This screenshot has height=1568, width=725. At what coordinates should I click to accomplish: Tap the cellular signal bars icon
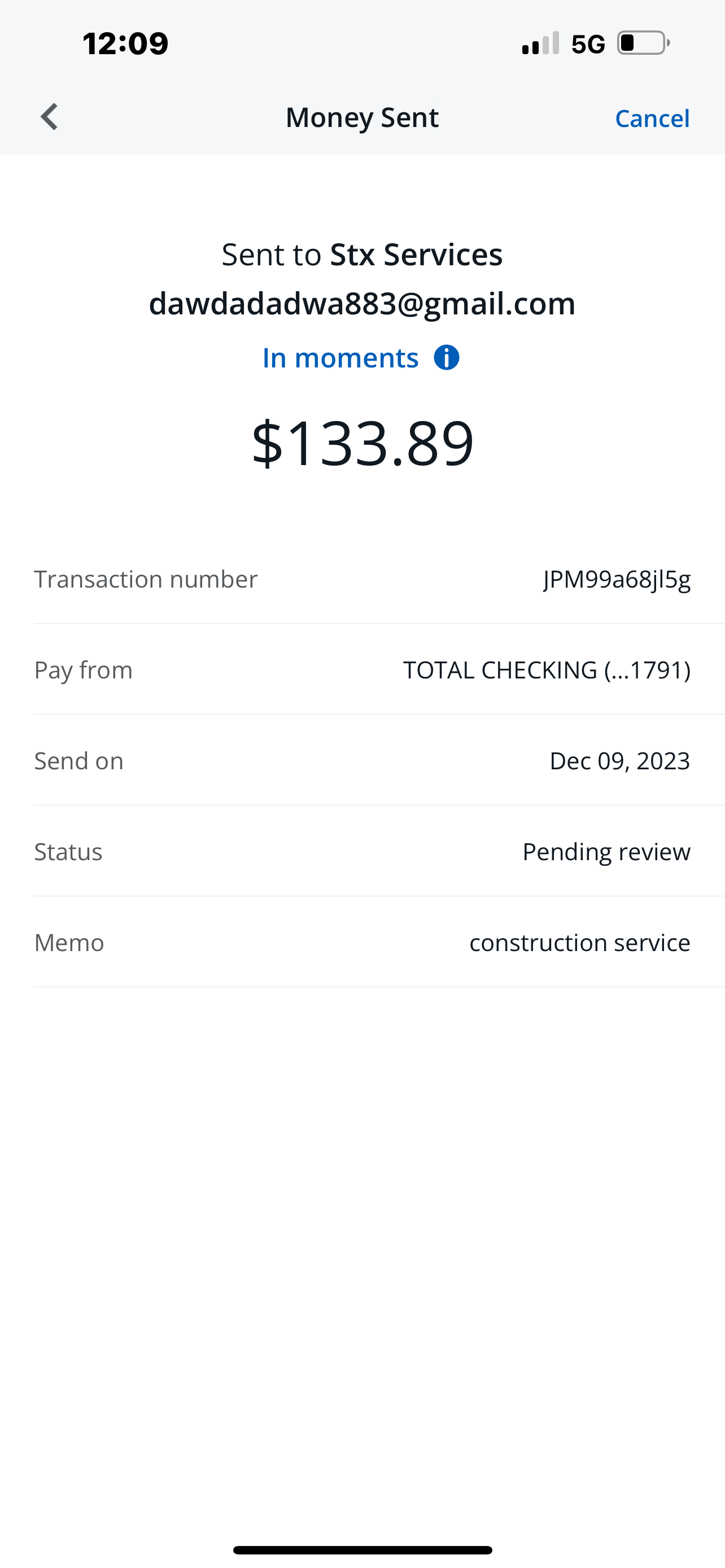pos(540,43)
